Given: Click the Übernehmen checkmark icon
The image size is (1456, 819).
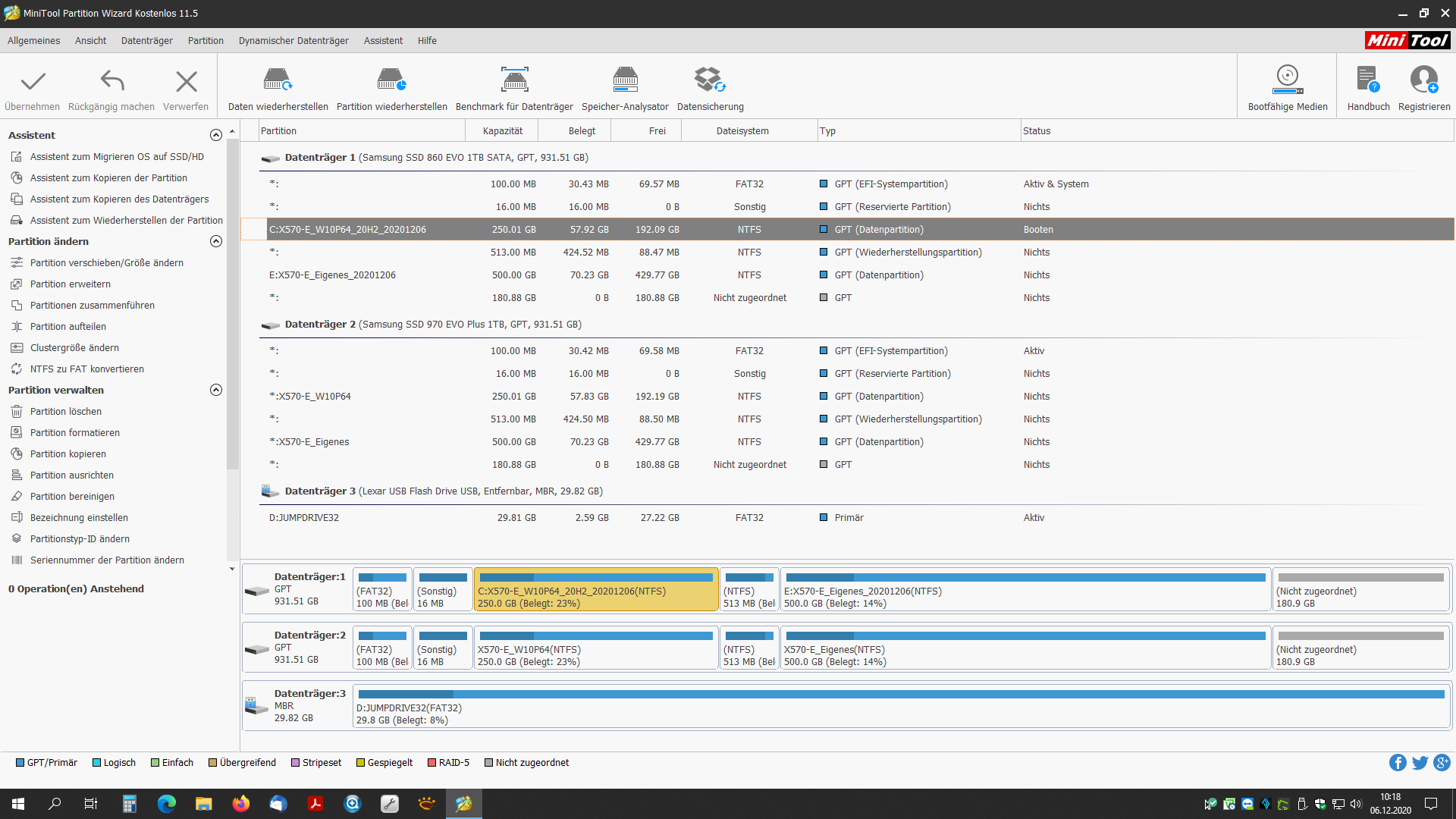Looking at the screenshot, I should click(33, 81).
